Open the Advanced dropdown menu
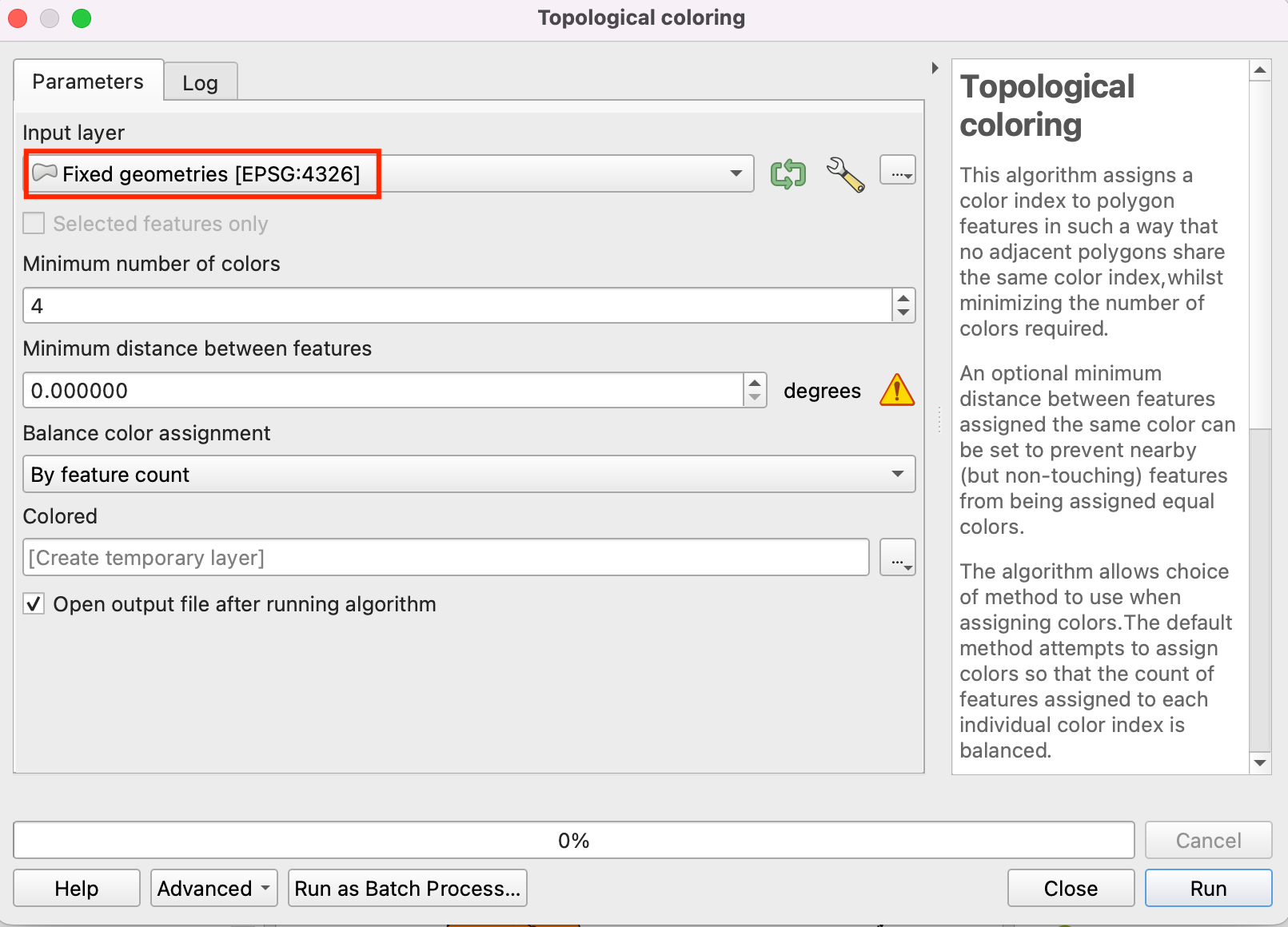The height and width of the screenshot is (927, 1288). 213,888
